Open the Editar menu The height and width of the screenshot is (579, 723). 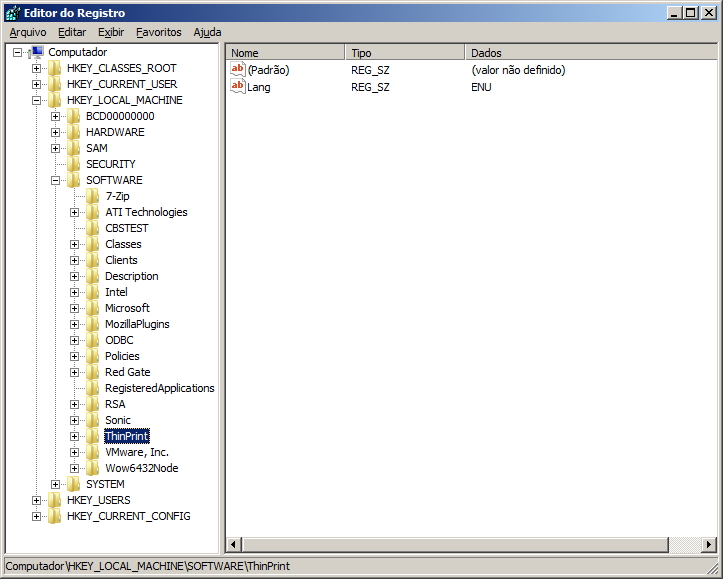coord(72,32)
